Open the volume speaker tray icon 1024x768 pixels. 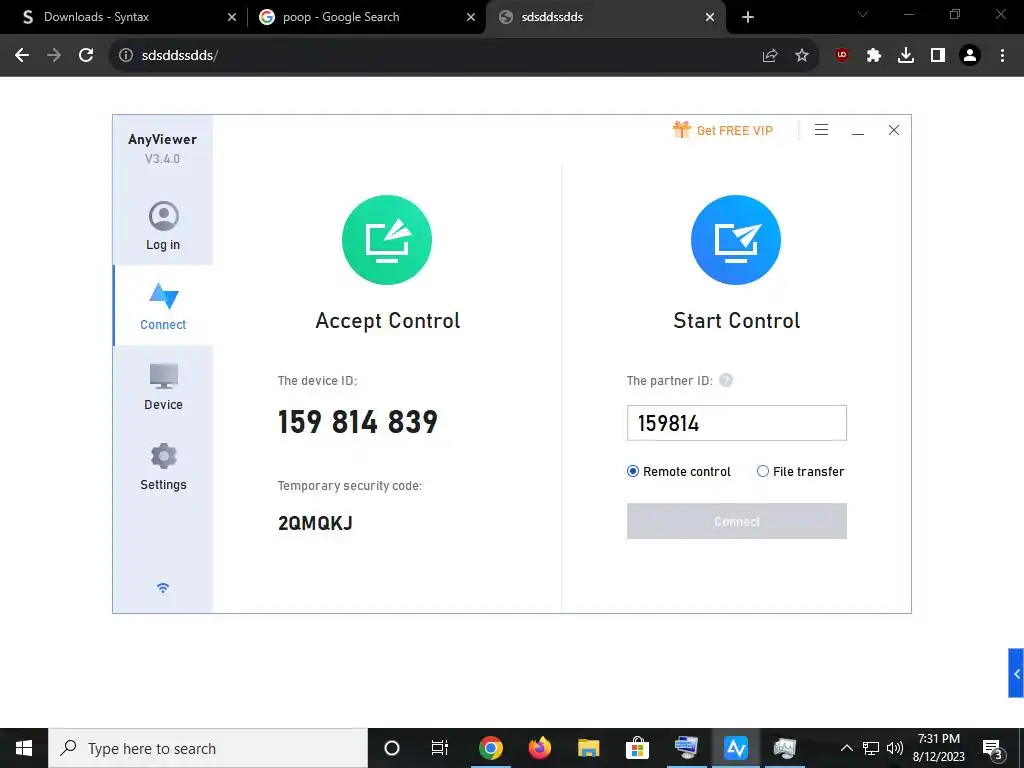[895, 748]
